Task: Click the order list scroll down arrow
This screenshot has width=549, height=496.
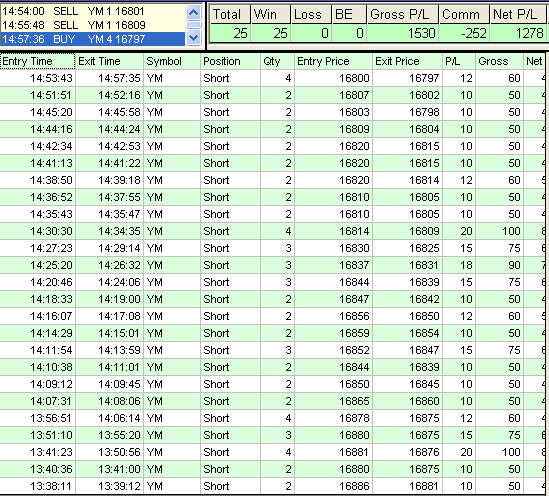Action: [x=193, y=37]
